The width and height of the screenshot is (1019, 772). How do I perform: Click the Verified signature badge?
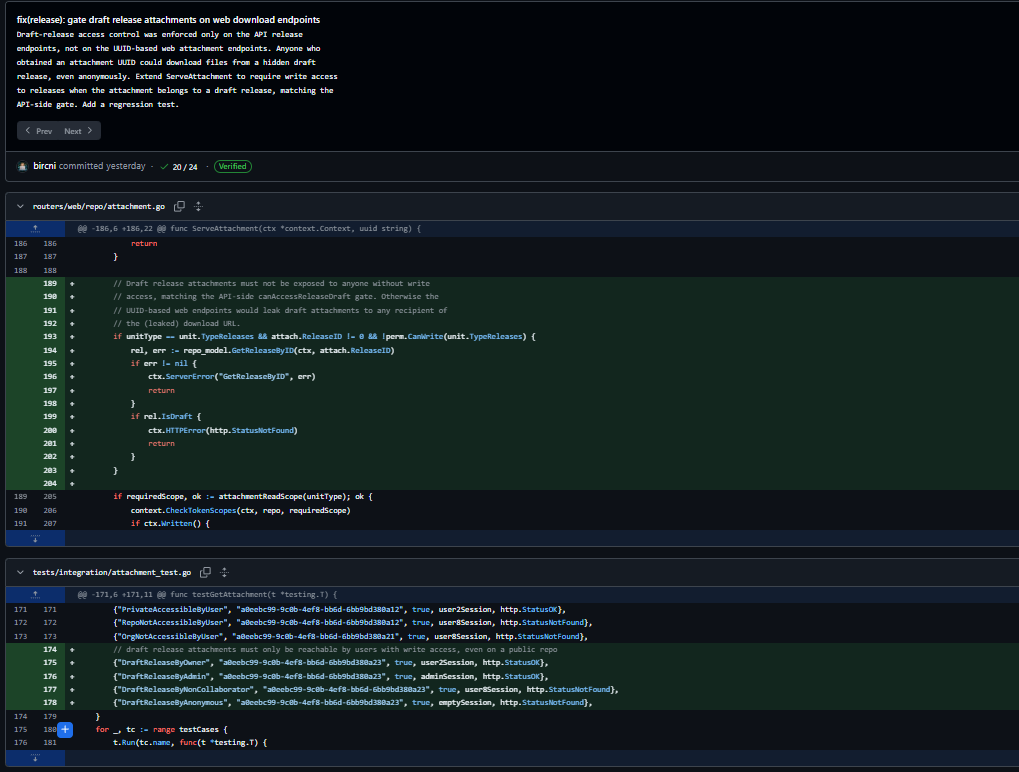[233, 166]
